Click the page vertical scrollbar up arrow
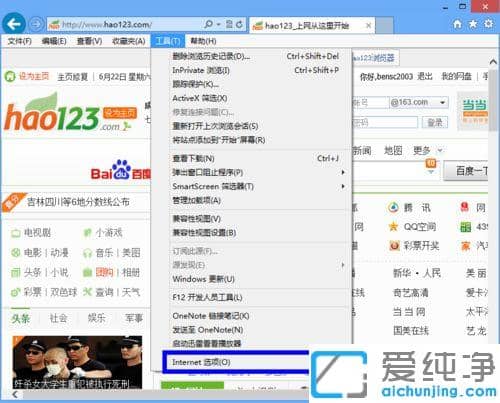500x403 pixels. click(x=493, y=62)
